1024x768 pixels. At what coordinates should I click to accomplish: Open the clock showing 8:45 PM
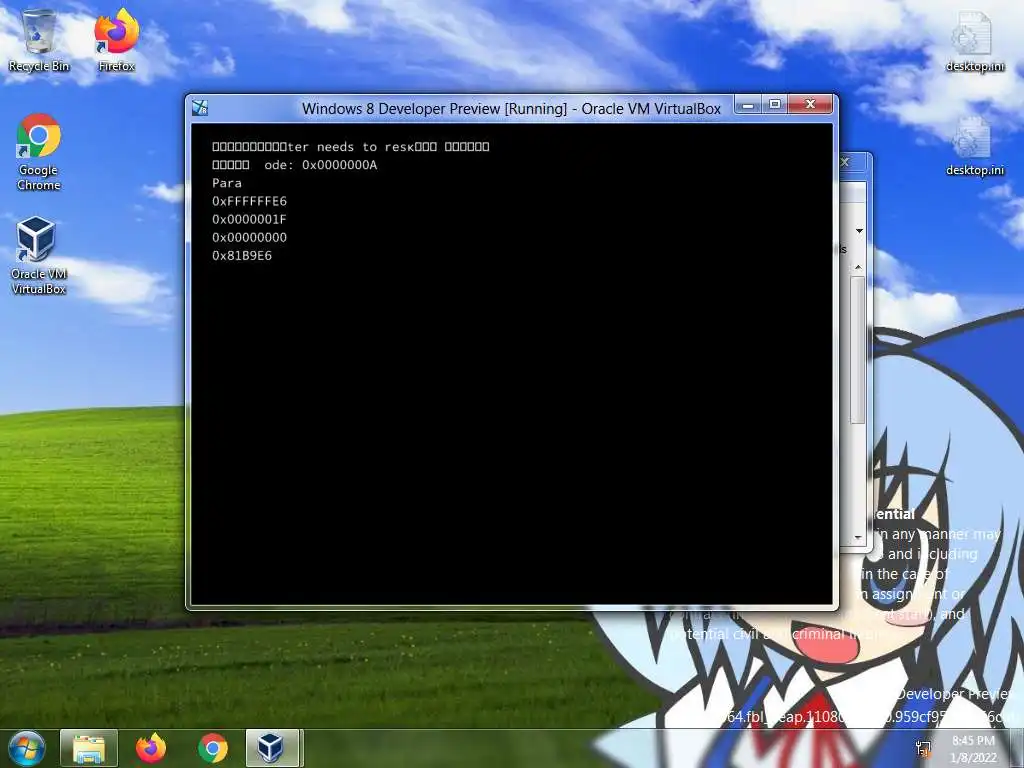974,749
